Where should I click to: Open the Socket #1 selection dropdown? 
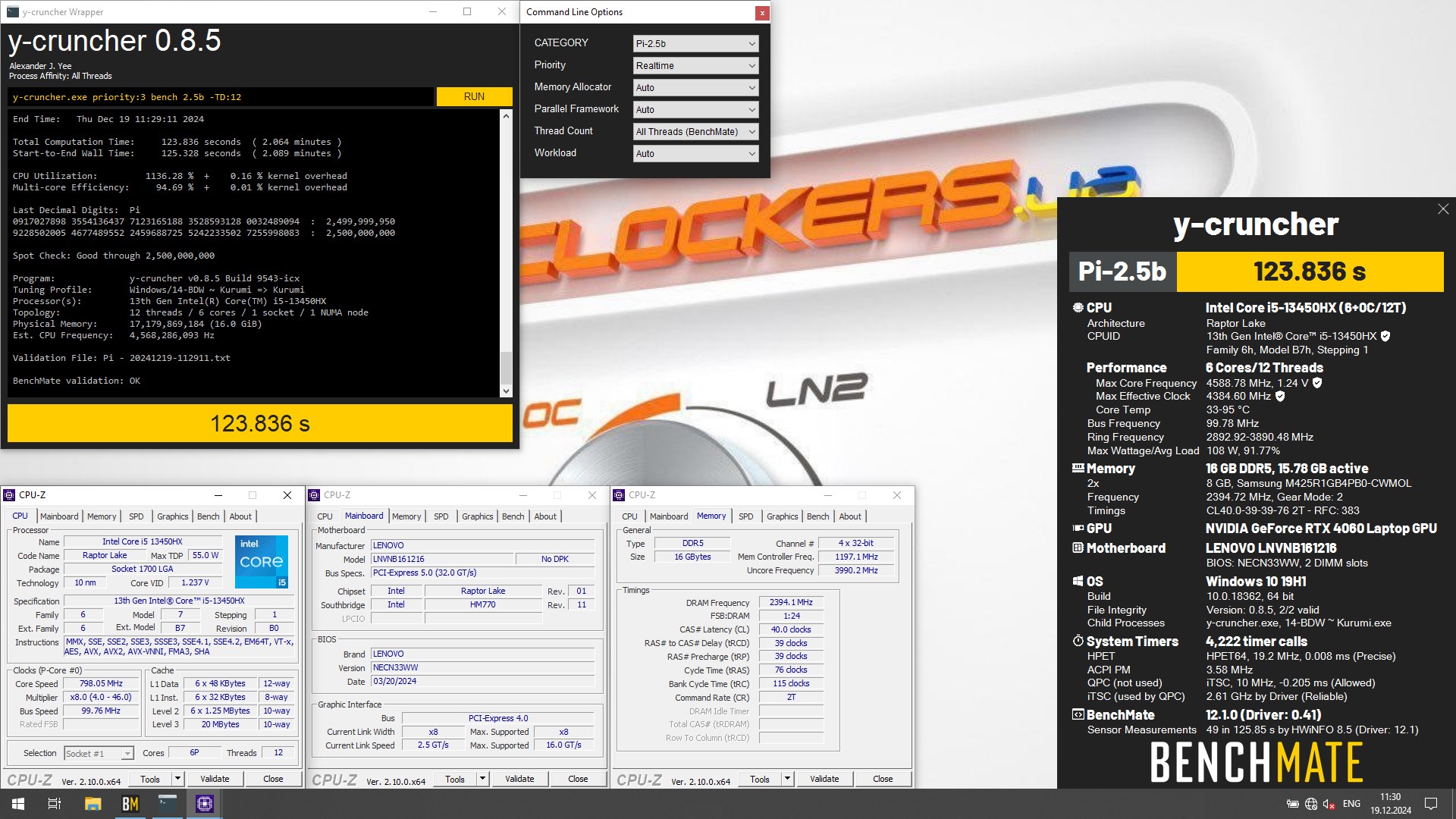click(x=99, y=753)
